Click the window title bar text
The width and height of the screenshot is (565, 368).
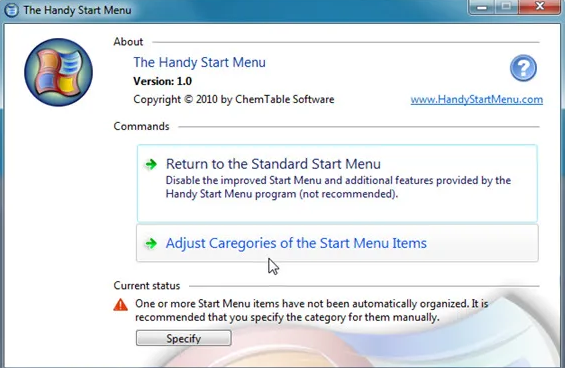pyautogui.click(x=77, y=10)
